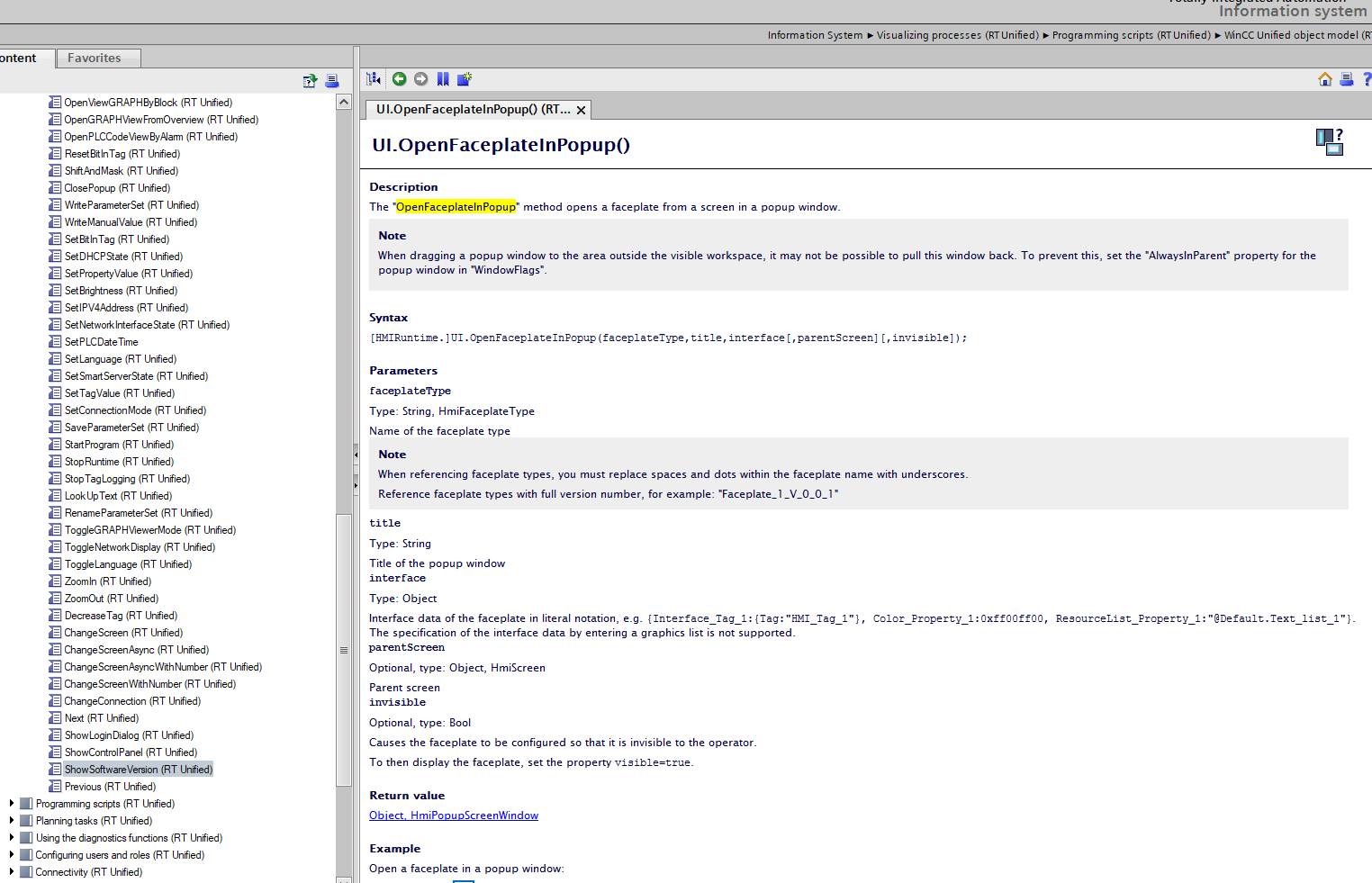The height and width of the screenshot is (883, 1372).
Task: Switch to the Favorites tab
Action: [x=95, y=58]
